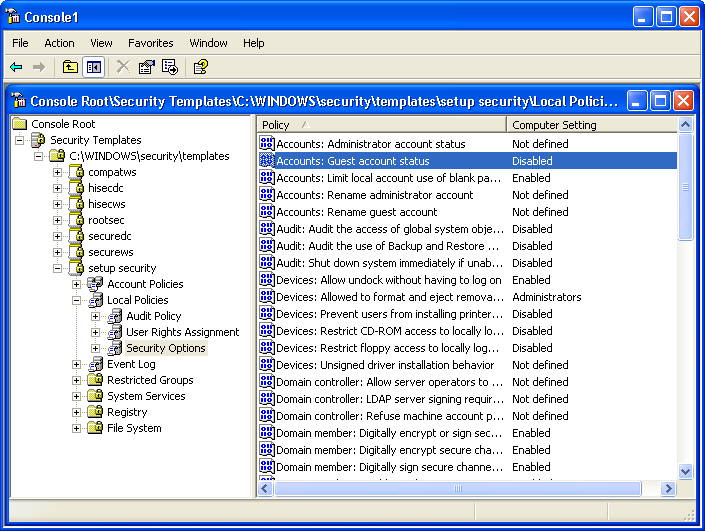Toggle the Show/Hide Console Tree button

coord(93,67)
